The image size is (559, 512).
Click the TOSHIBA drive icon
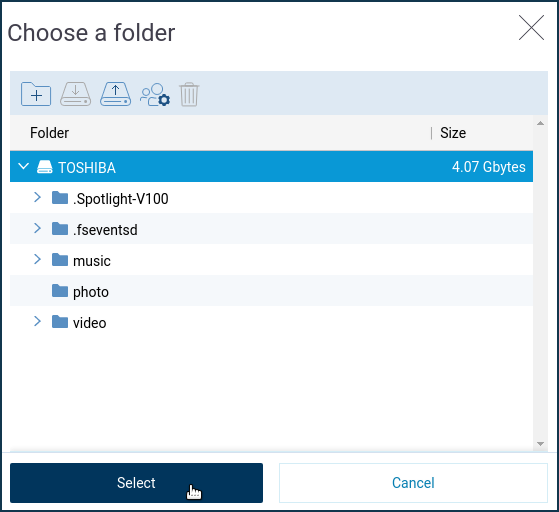pos(45,167)
